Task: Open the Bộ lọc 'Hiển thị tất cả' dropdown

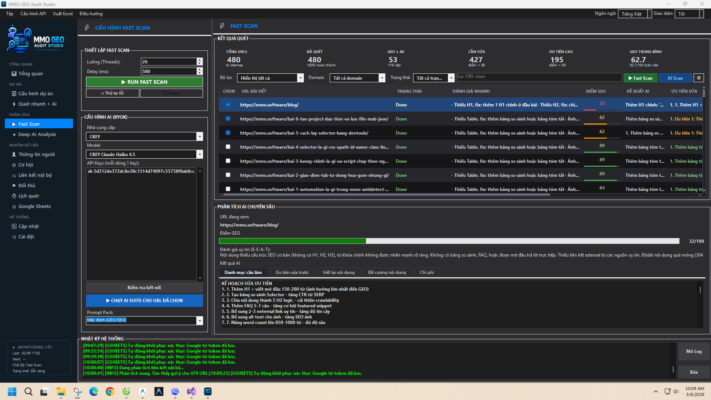Action: click(x=270, y=78)
